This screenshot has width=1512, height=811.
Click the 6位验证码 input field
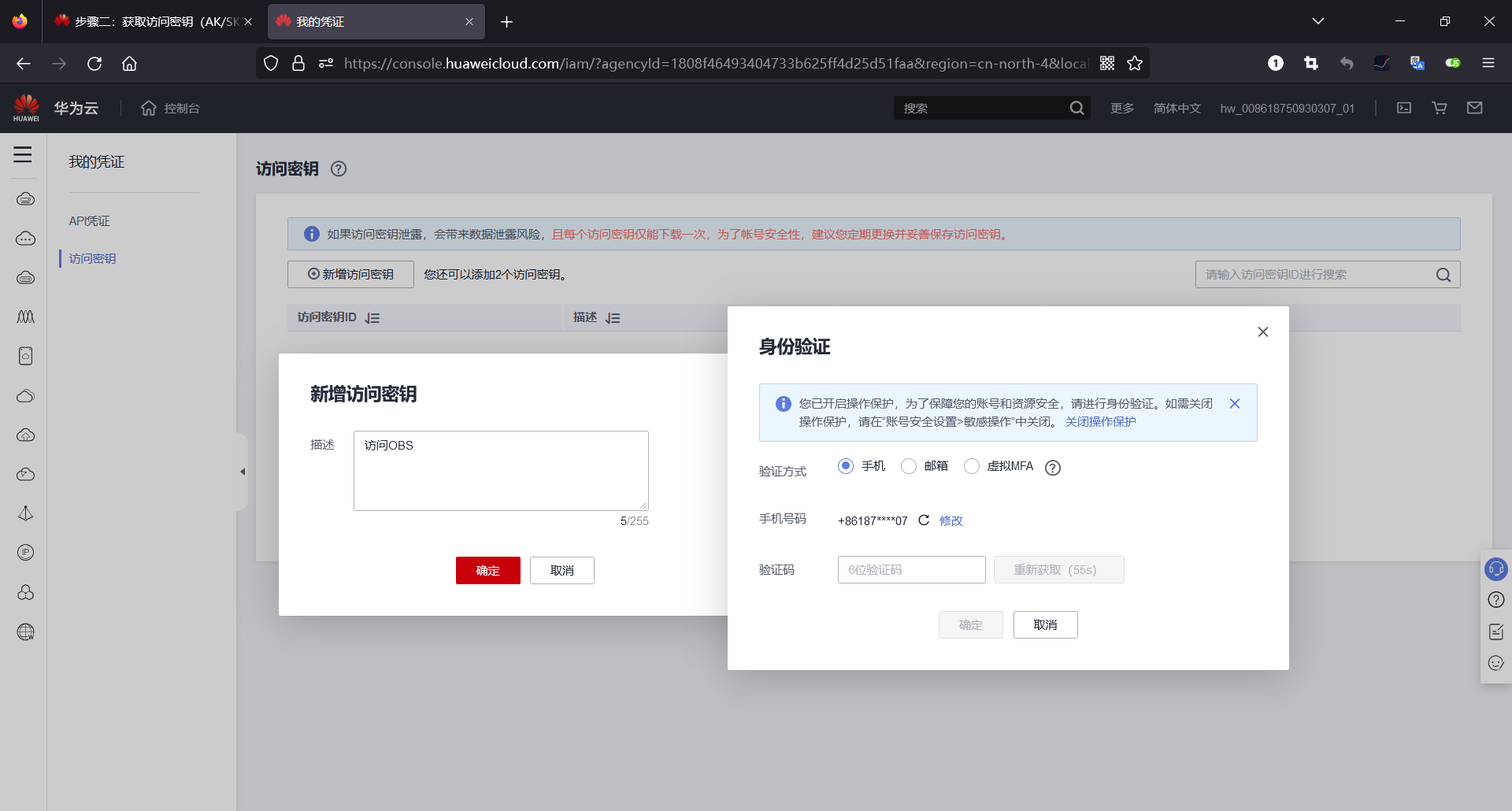[911, 569]
